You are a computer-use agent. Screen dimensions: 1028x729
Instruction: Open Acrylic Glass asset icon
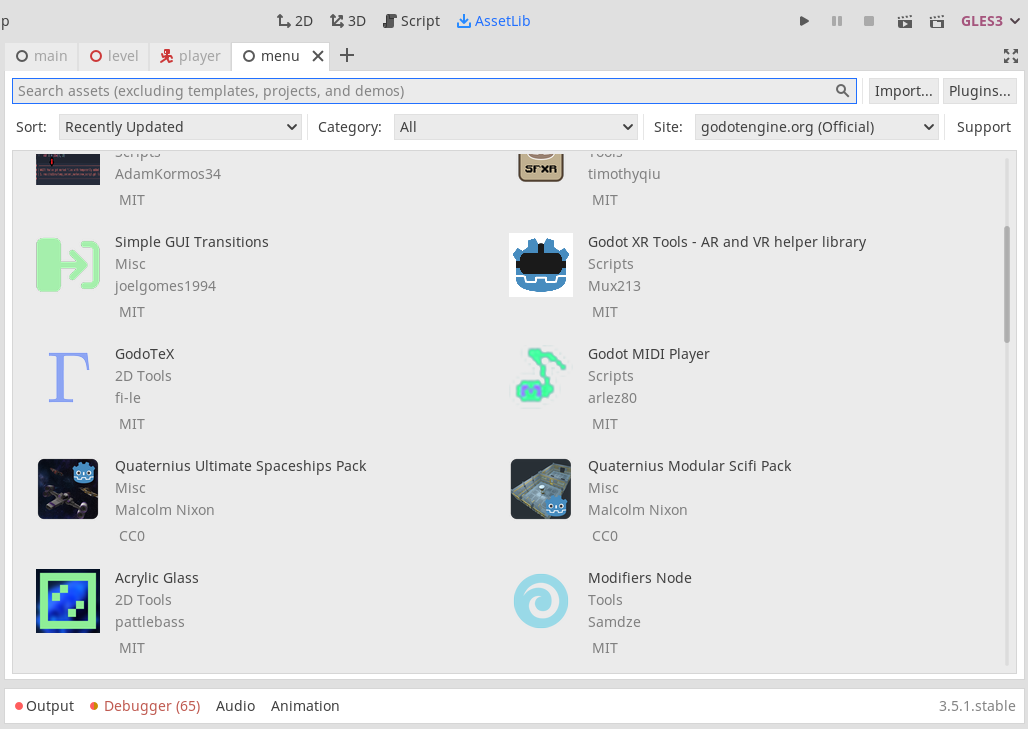coord(68,601)
